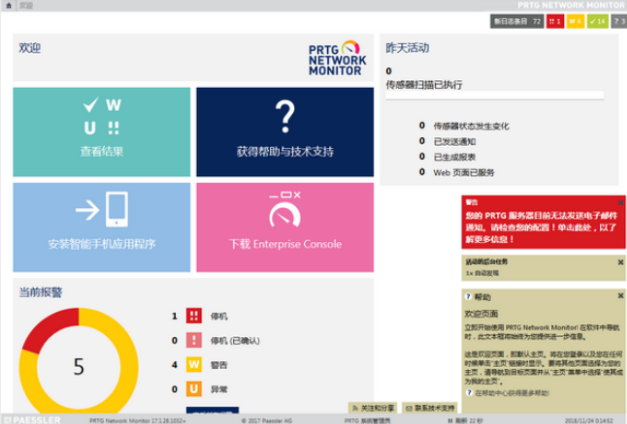Click the 昨天活动 panel heading
The image size is (627, 424).
tap(407, 48)
